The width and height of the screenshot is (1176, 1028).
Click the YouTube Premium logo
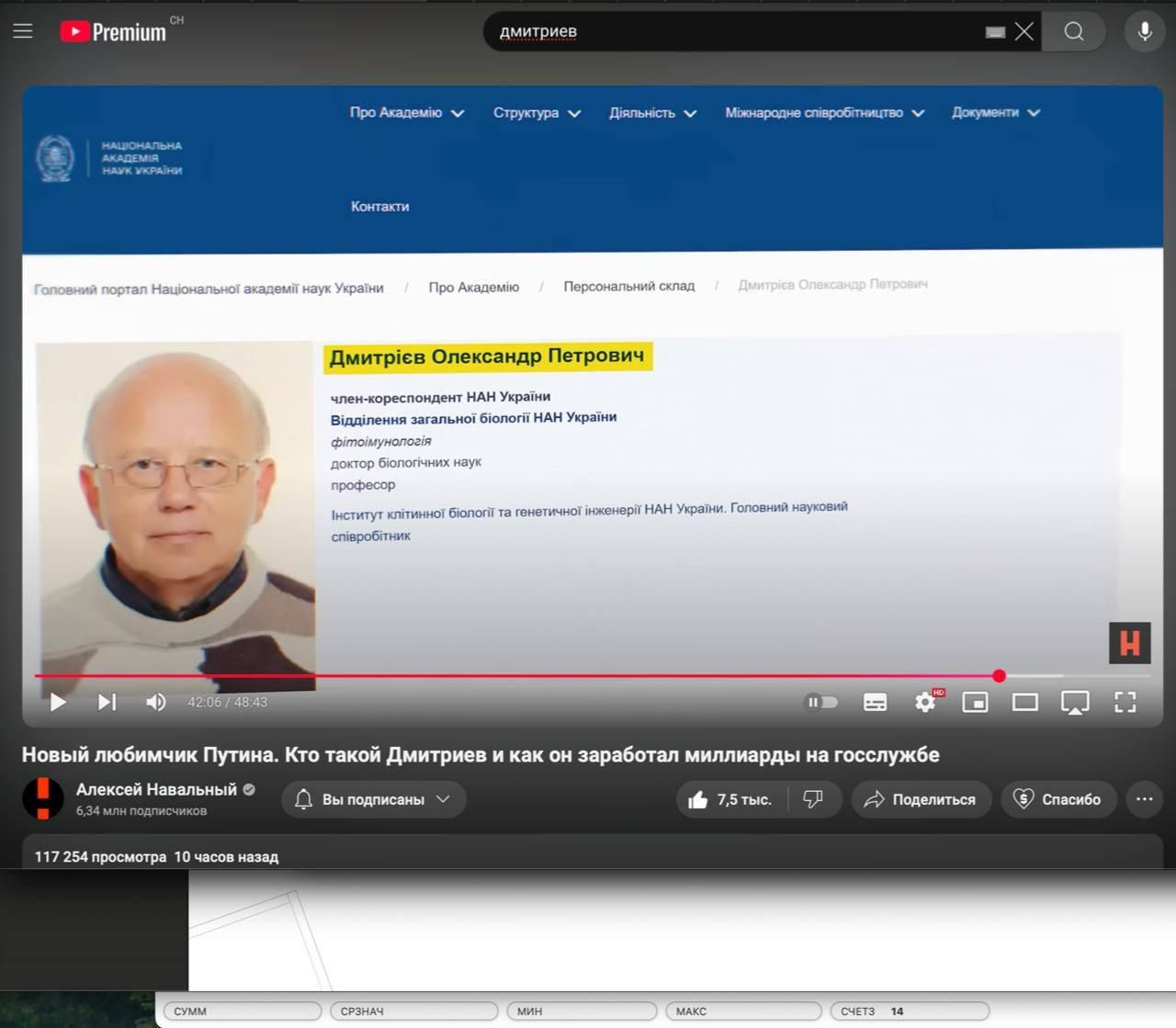coord(113,31)
